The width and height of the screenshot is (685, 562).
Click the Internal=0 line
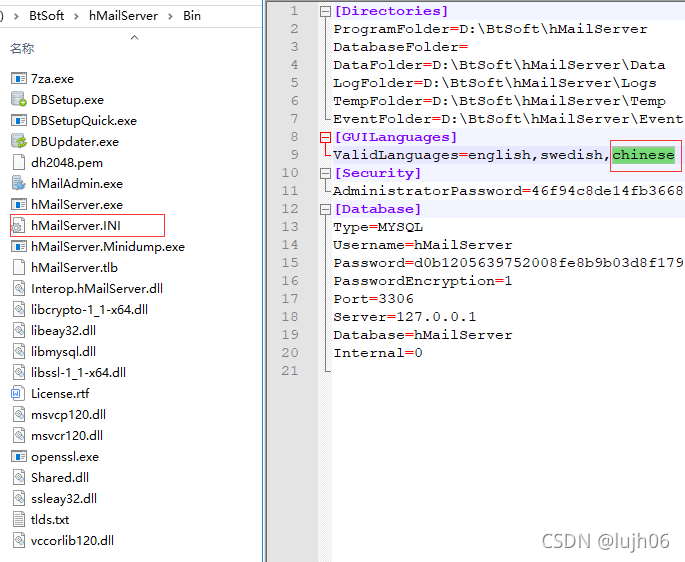point(378,353)
